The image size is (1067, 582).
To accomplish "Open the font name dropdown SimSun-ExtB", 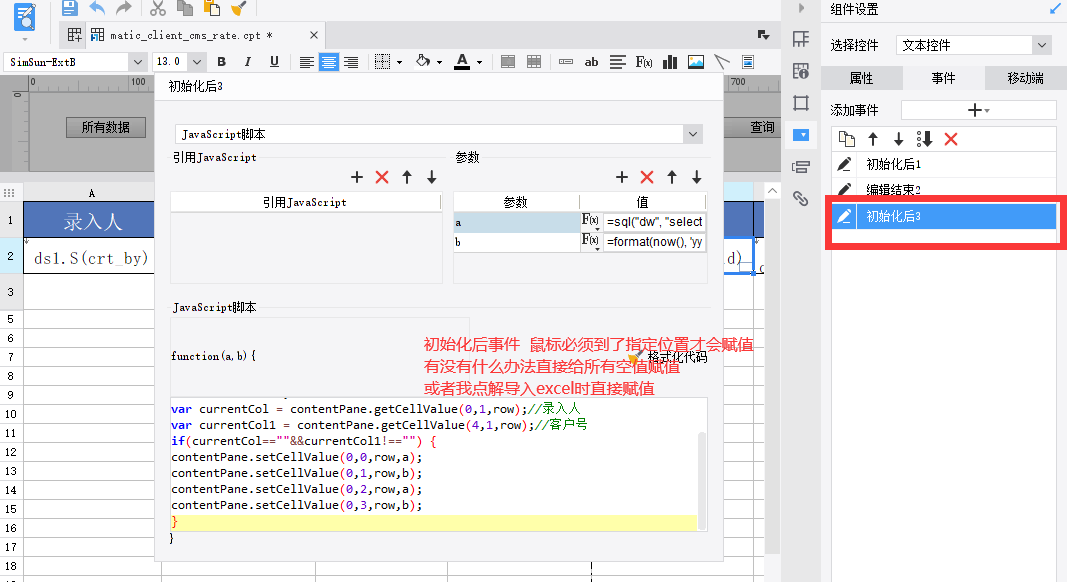I will 137,62.
